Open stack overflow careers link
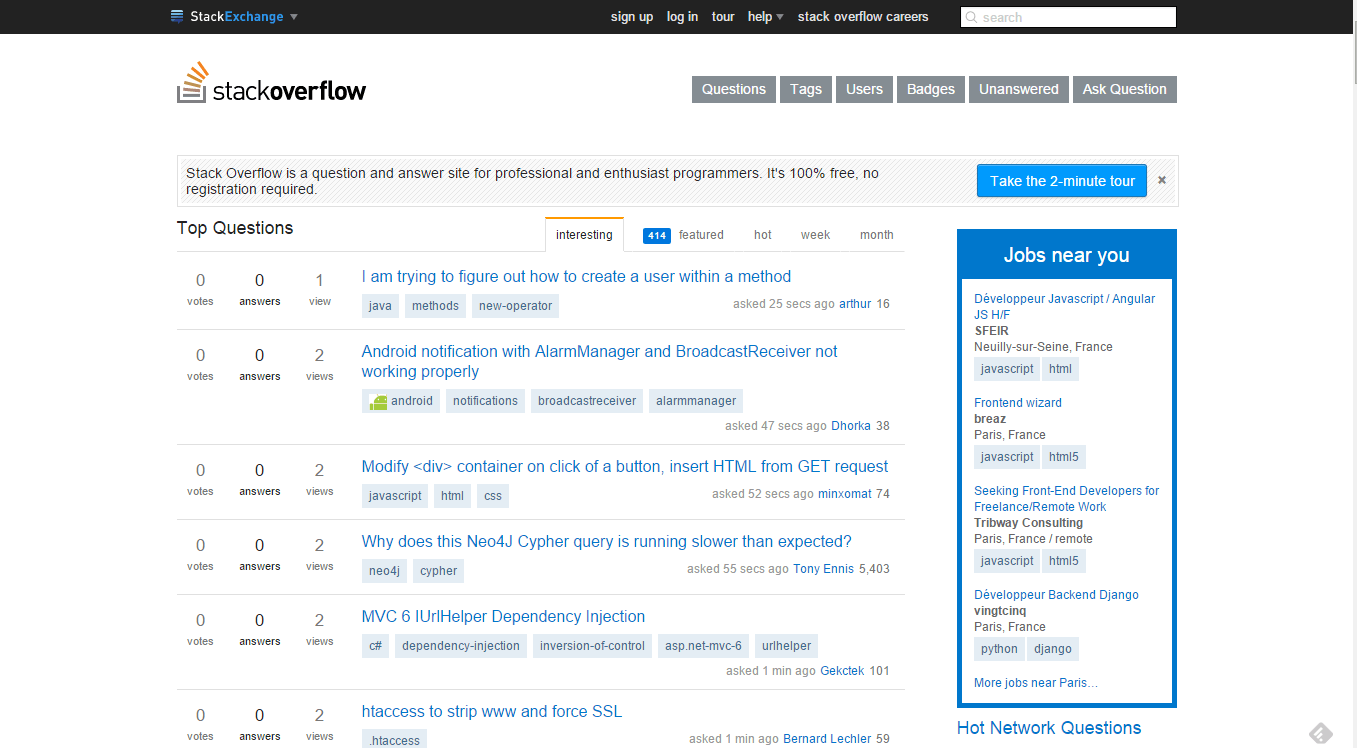 (x=863, y=17)
